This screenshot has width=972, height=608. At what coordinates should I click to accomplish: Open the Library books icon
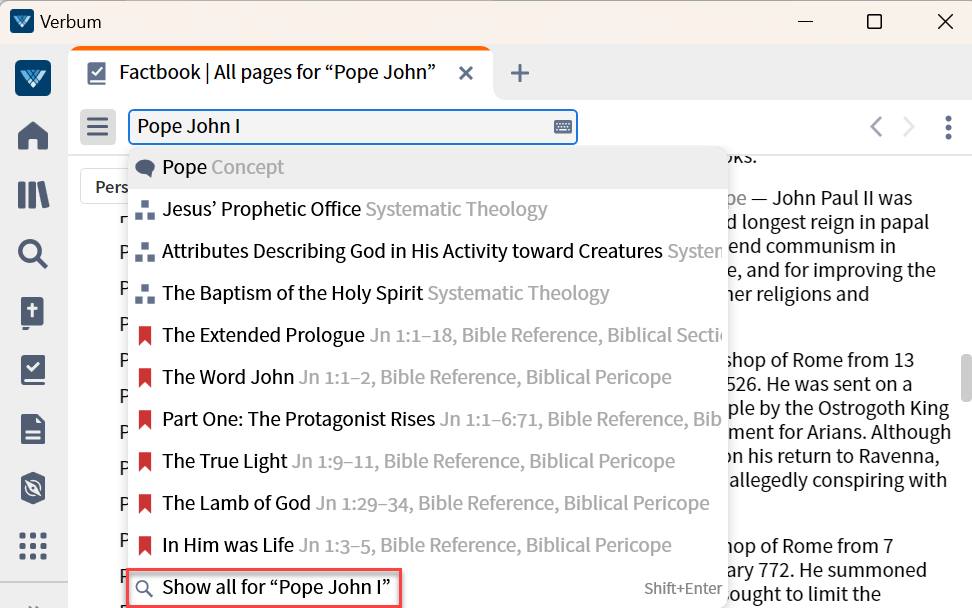click(x=33, y=195)
